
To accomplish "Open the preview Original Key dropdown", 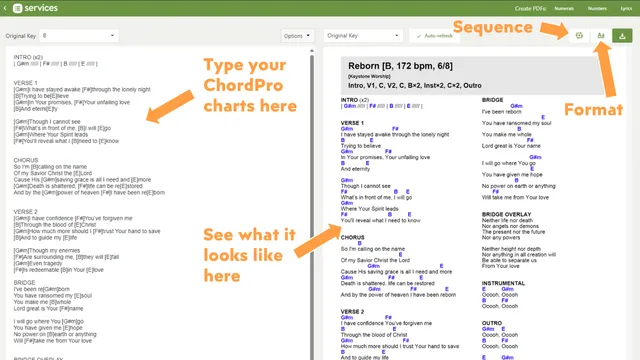I will point(363,36).
